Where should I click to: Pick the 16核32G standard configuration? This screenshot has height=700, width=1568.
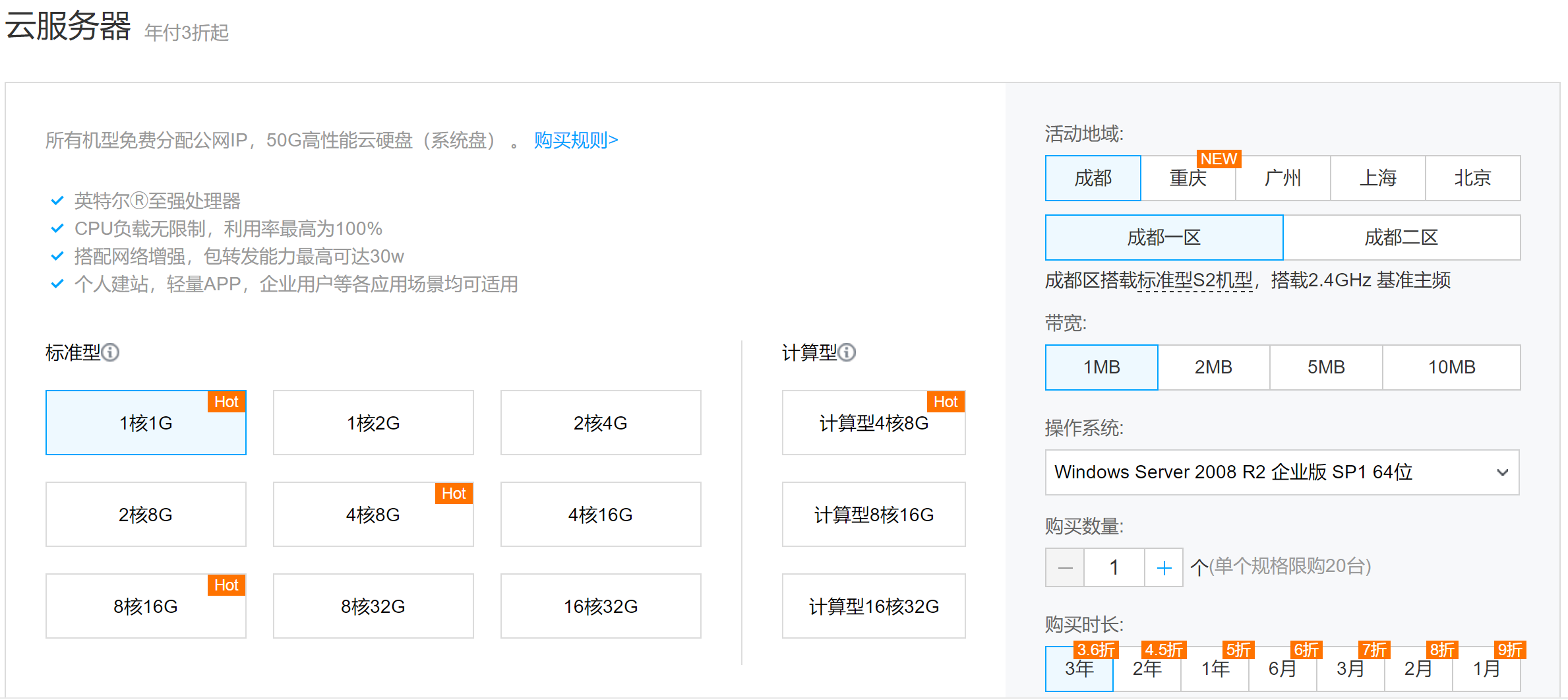[601, 606]
